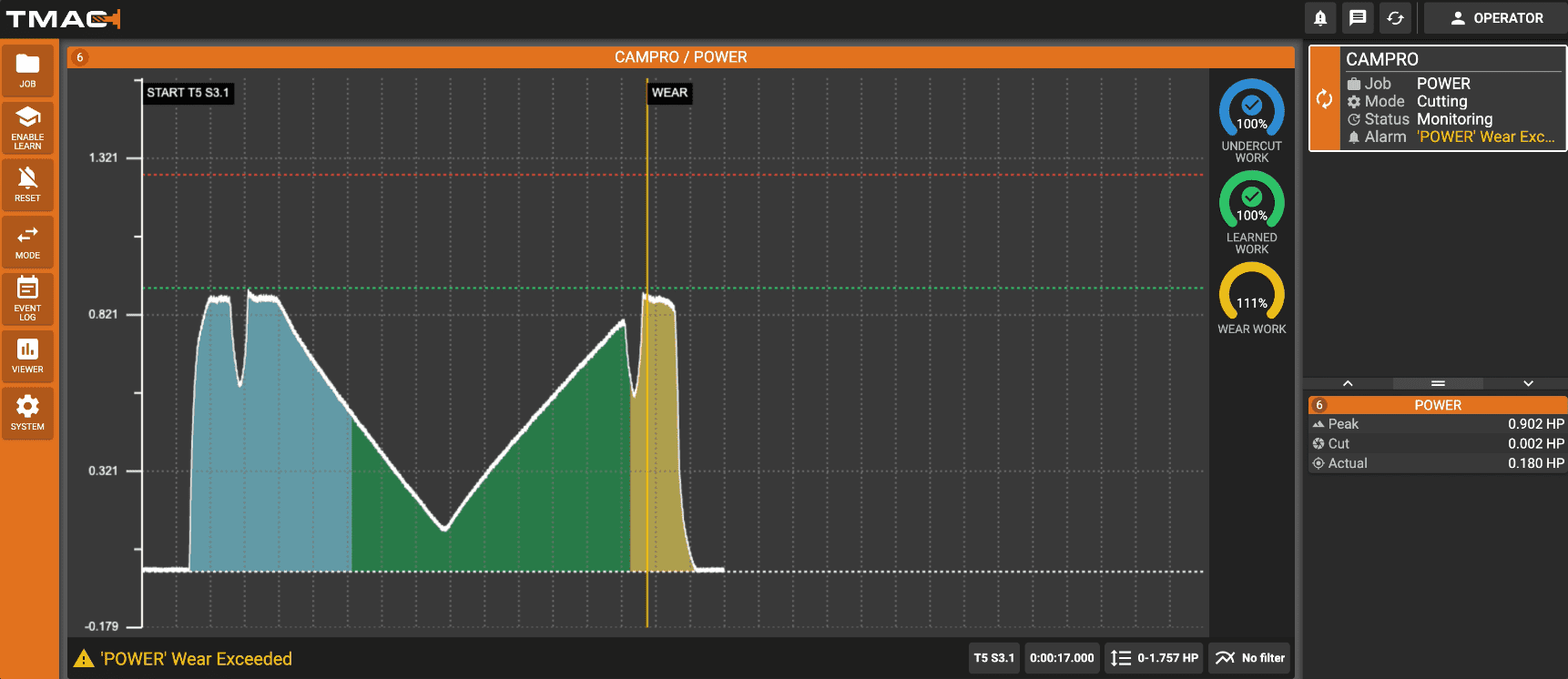This screenshot has height=679, width=1568.
Task: Click the T5 S3.1 section button
Action: 993,658
